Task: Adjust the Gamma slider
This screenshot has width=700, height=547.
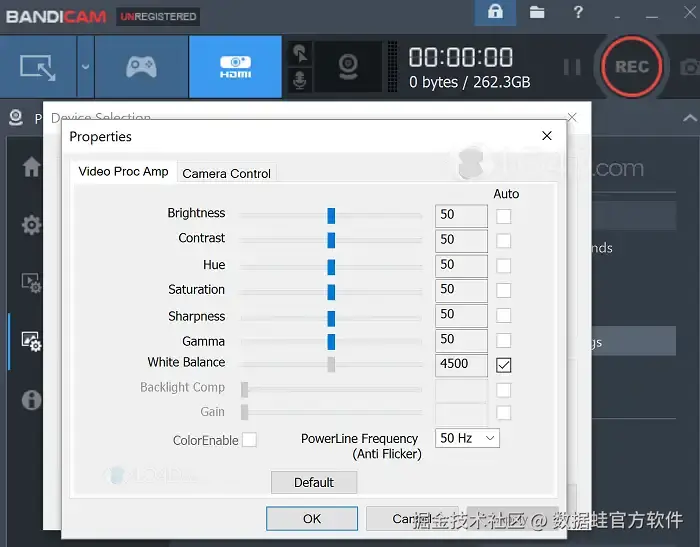Action: click(x=331, y=342)
